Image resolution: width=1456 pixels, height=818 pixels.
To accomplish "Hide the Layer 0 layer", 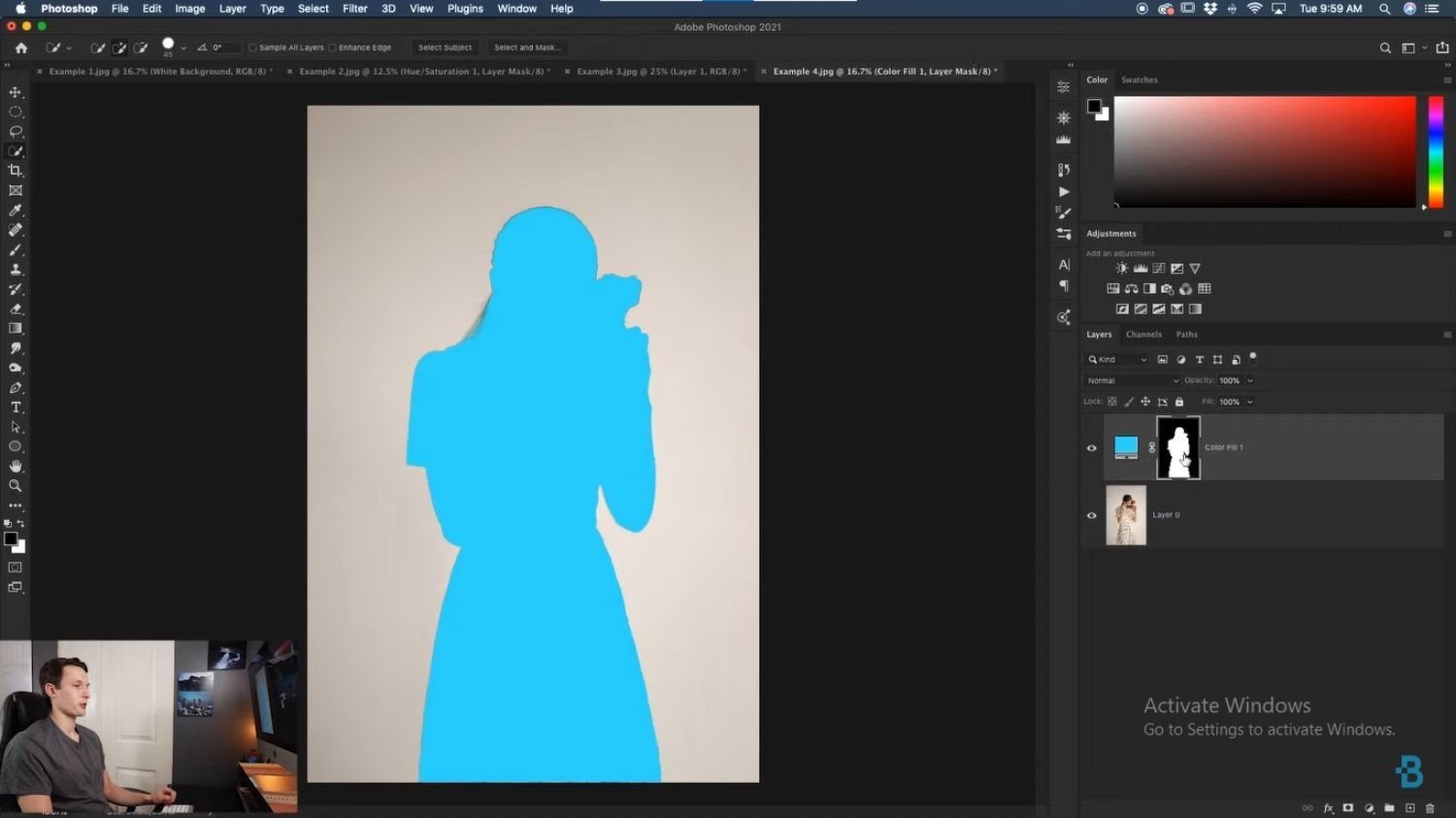I will [x=1091, y=515].
